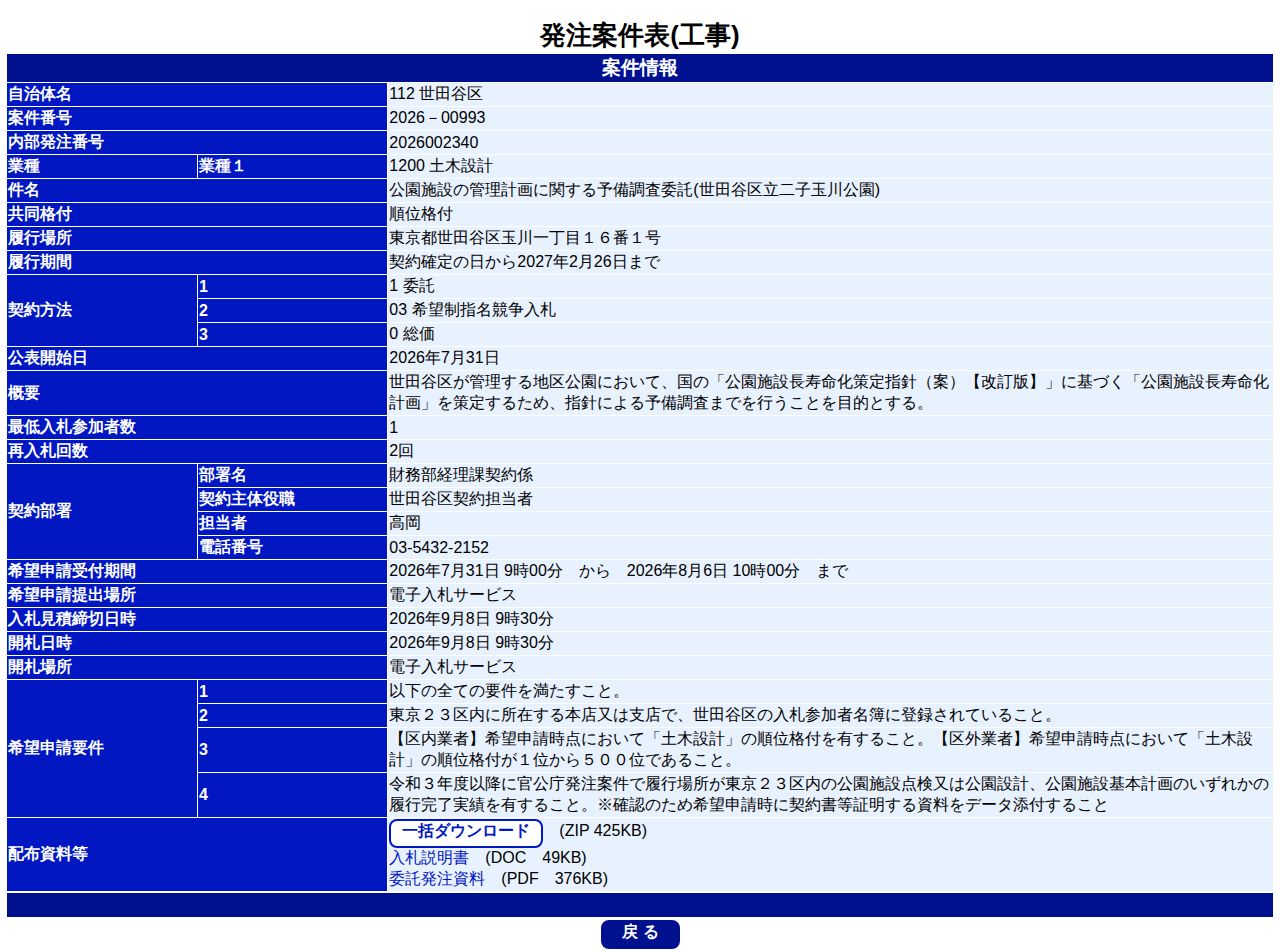Click the 案件番号 label cell
The image size is (1280, 951).
(x=197, y=118)
